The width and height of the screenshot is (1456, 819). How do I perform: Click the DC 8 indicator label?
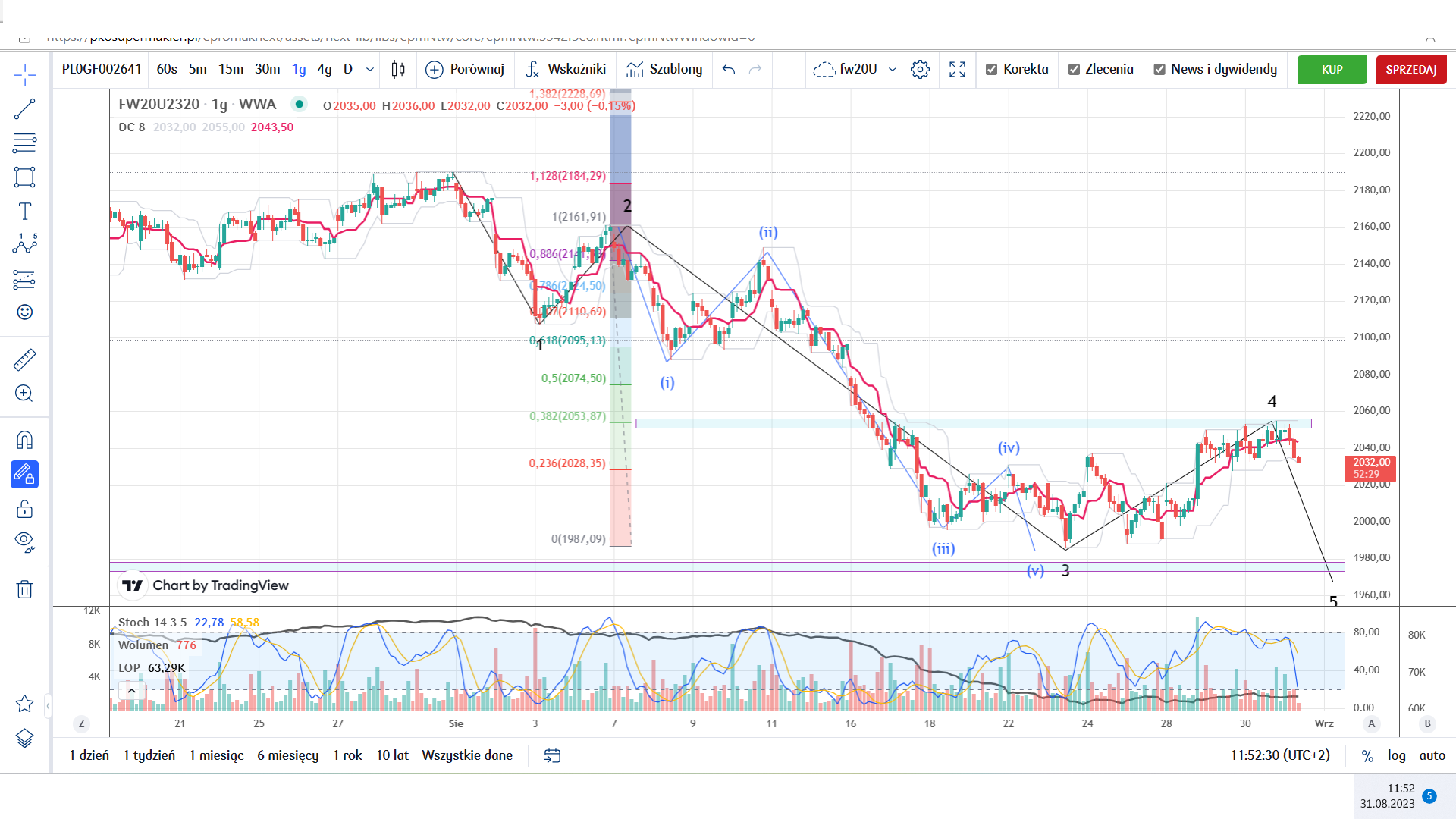(131, 127)
